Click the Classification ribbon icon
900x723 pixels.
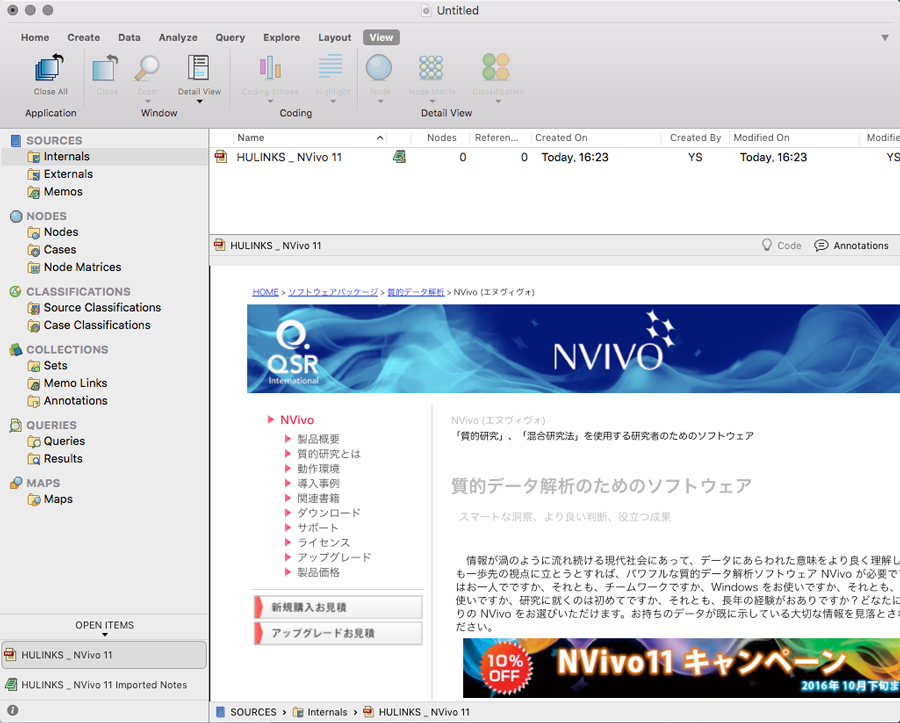coord(496,67)
